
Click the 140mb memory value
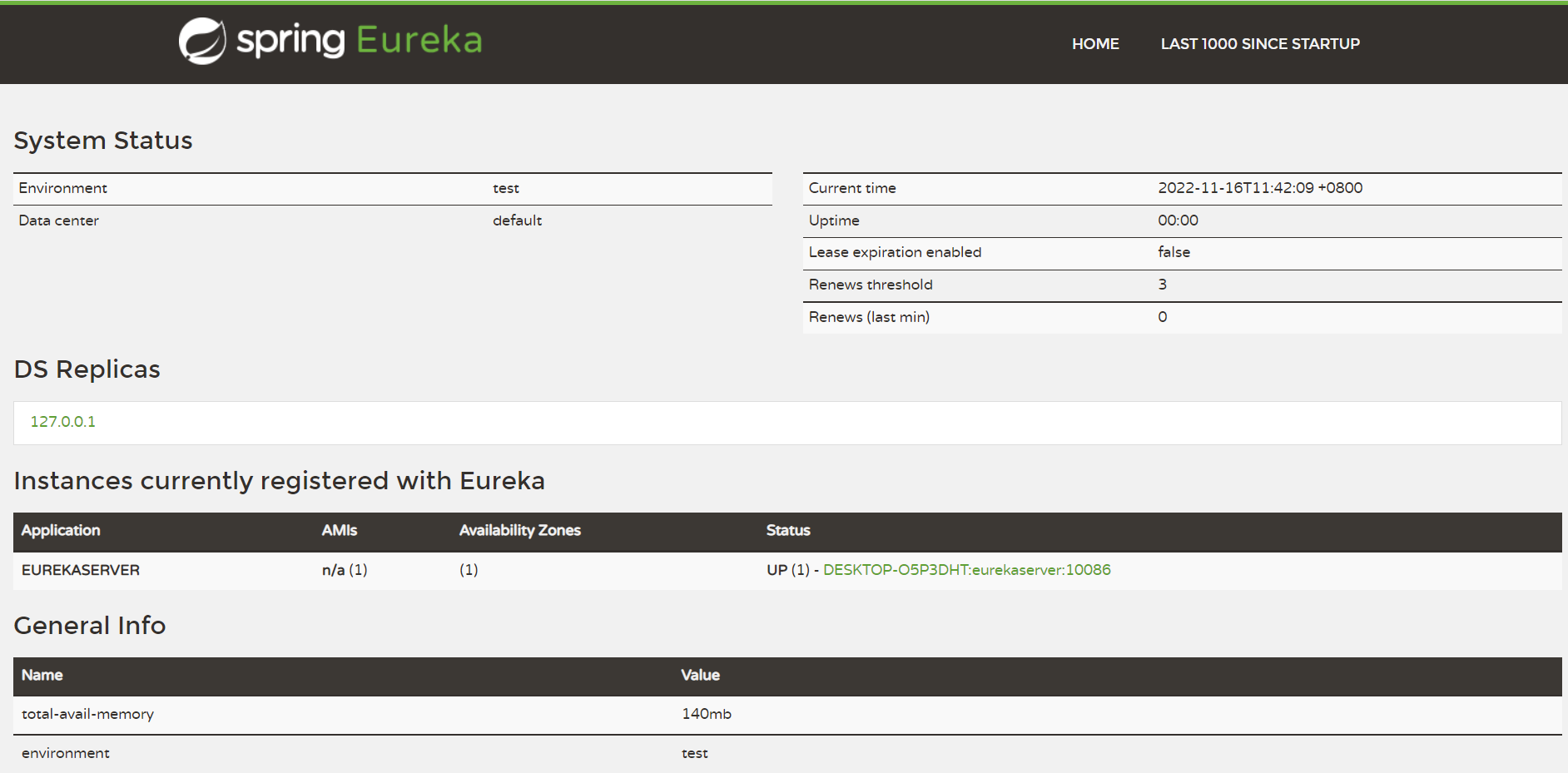[707, 714]
